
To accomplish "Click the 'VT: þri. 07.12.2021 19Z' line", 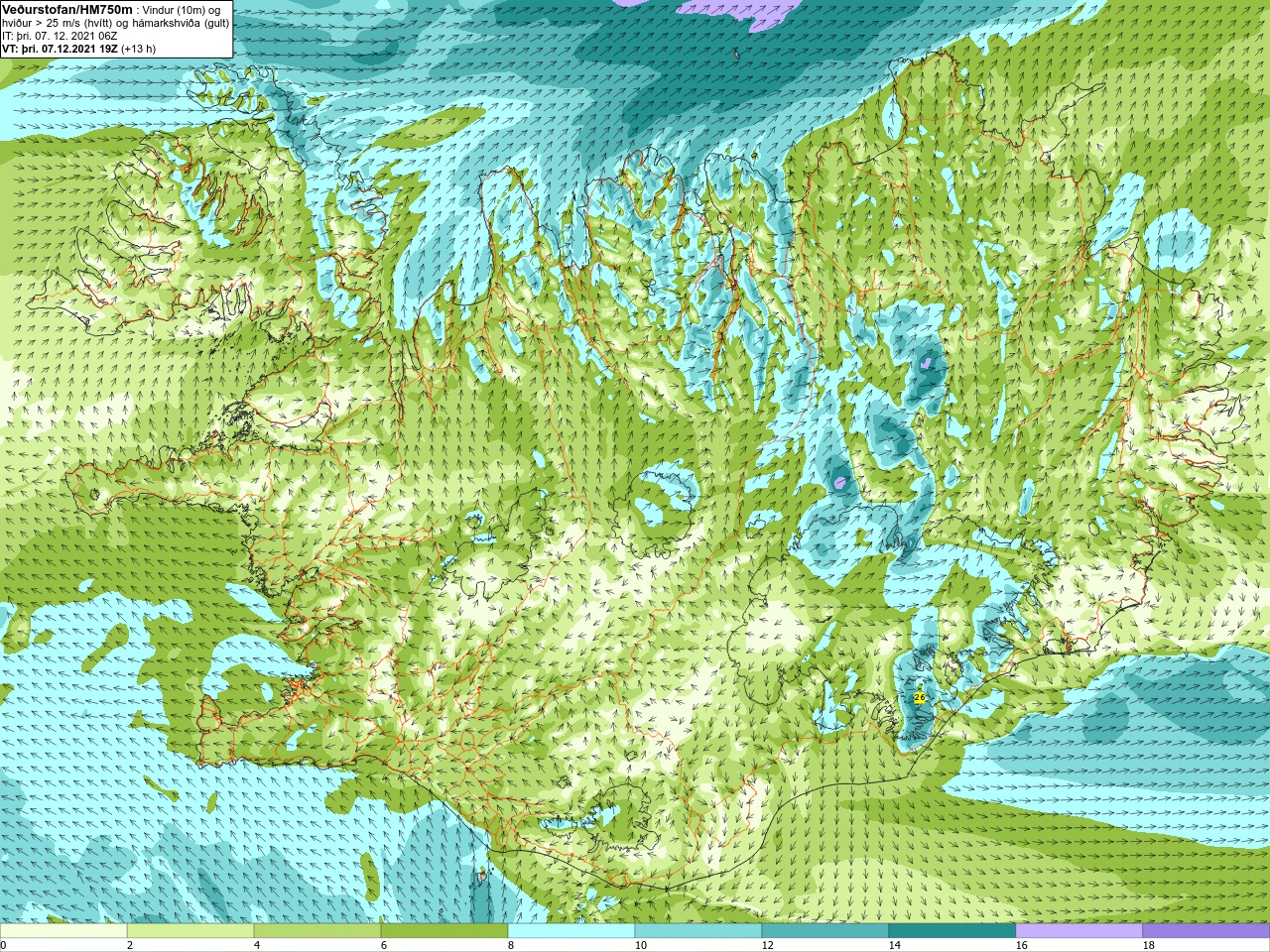I will (x=60, y=49).
